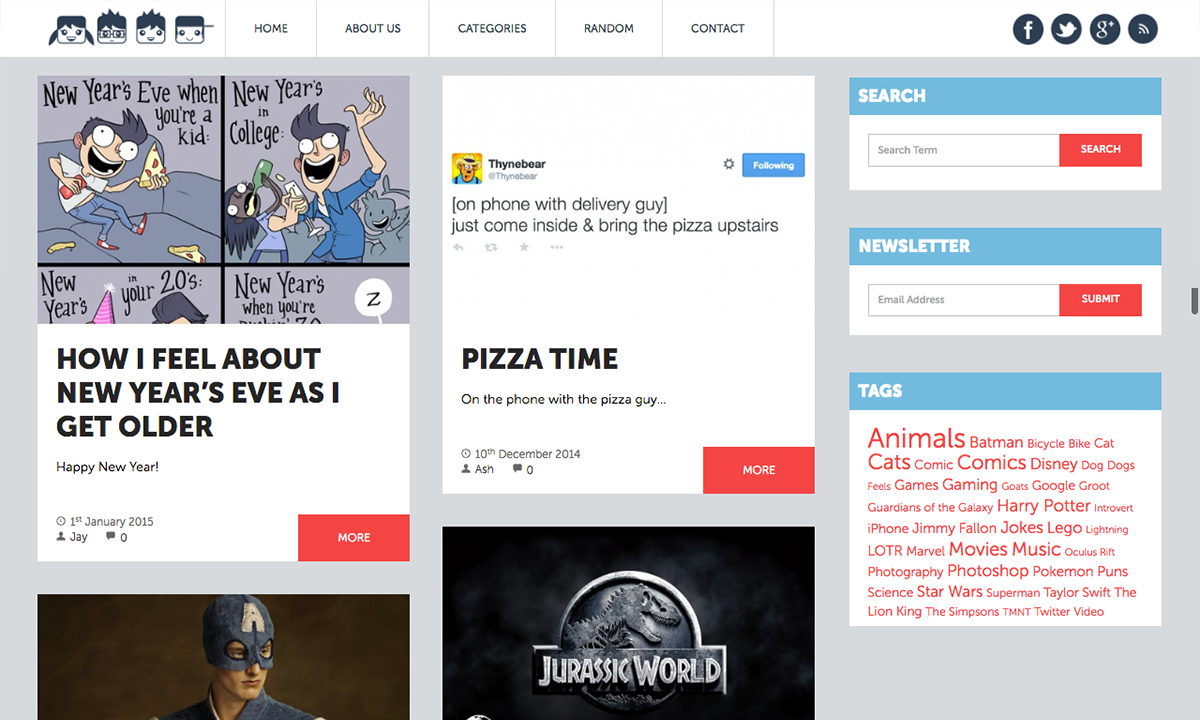Viewport: 1200px width, 720px height.
Task: Go to the Home menu item
Action: 271,29
